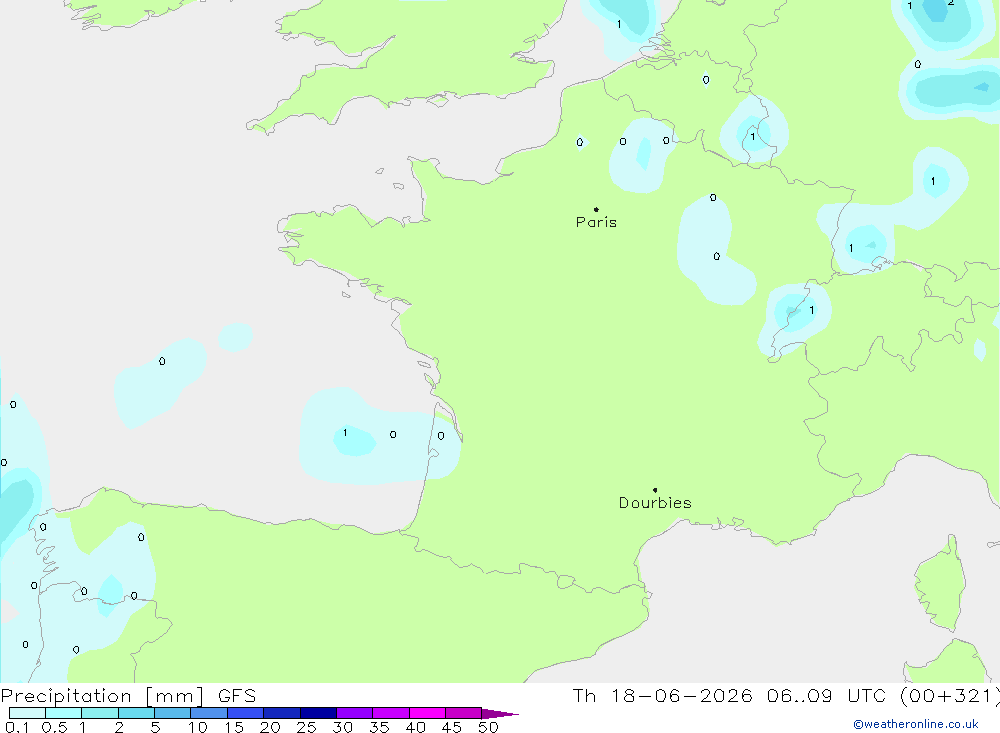Viewport: 1000px width, 733px height.
Task: Click the legend scale label '0.5'
Action: click(x=54, y=727)
